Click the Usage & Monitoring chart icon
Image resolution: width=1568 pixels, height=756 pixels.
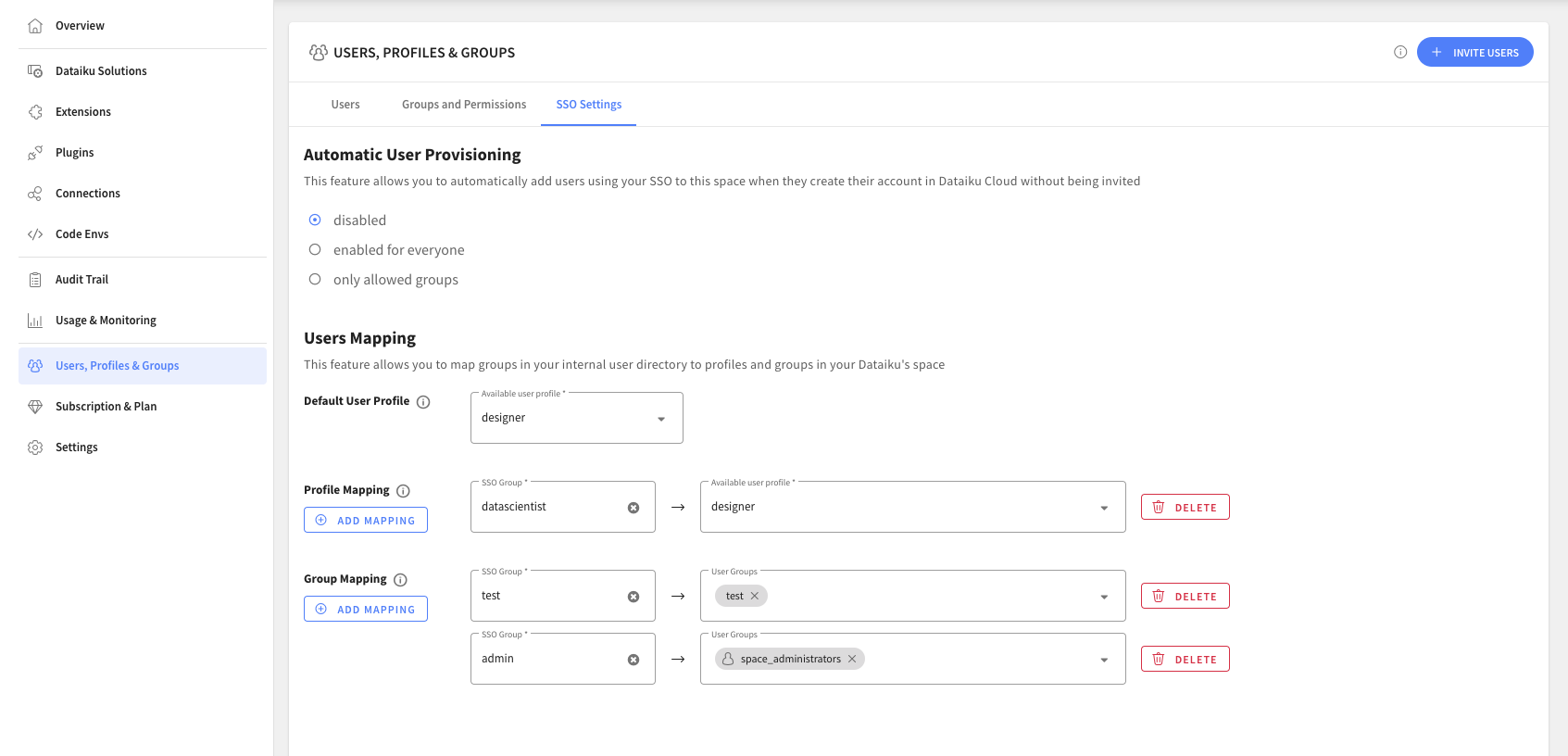pyautogui.click(x=35, y=321)
